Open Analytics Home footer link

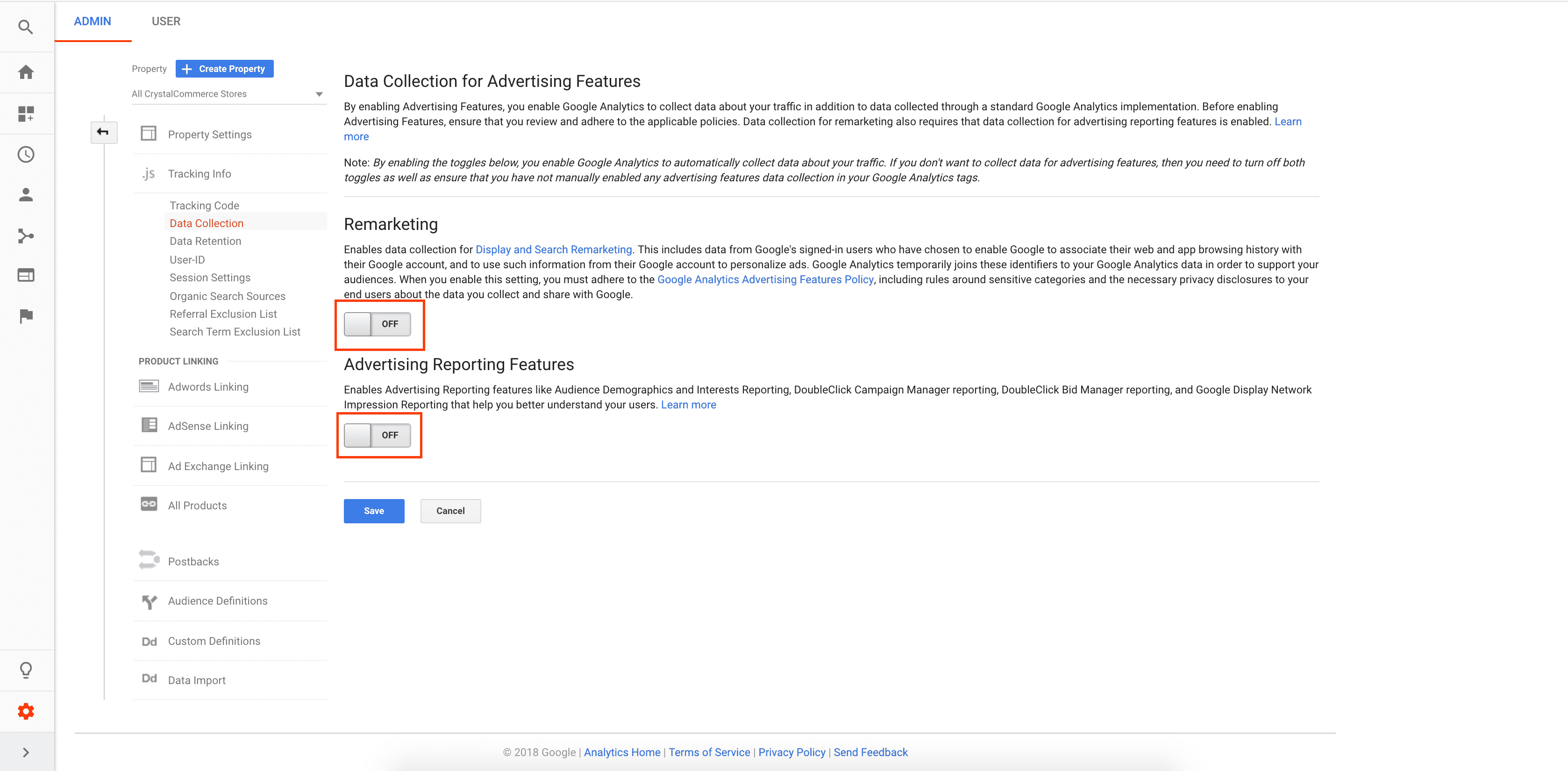[622, 752]
